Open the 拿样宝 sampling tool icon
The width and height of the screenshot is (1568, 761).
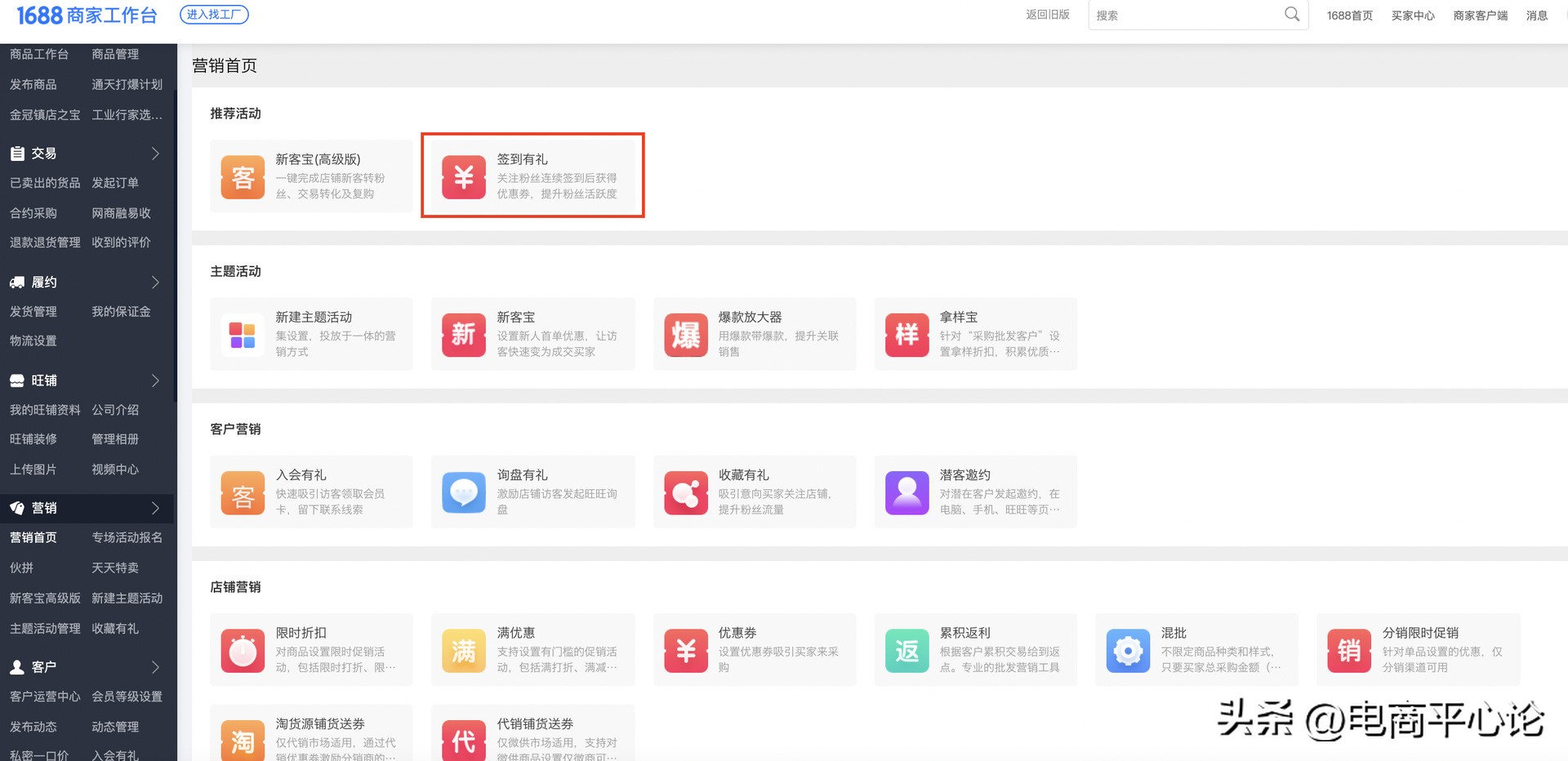(x=906, y=334)
